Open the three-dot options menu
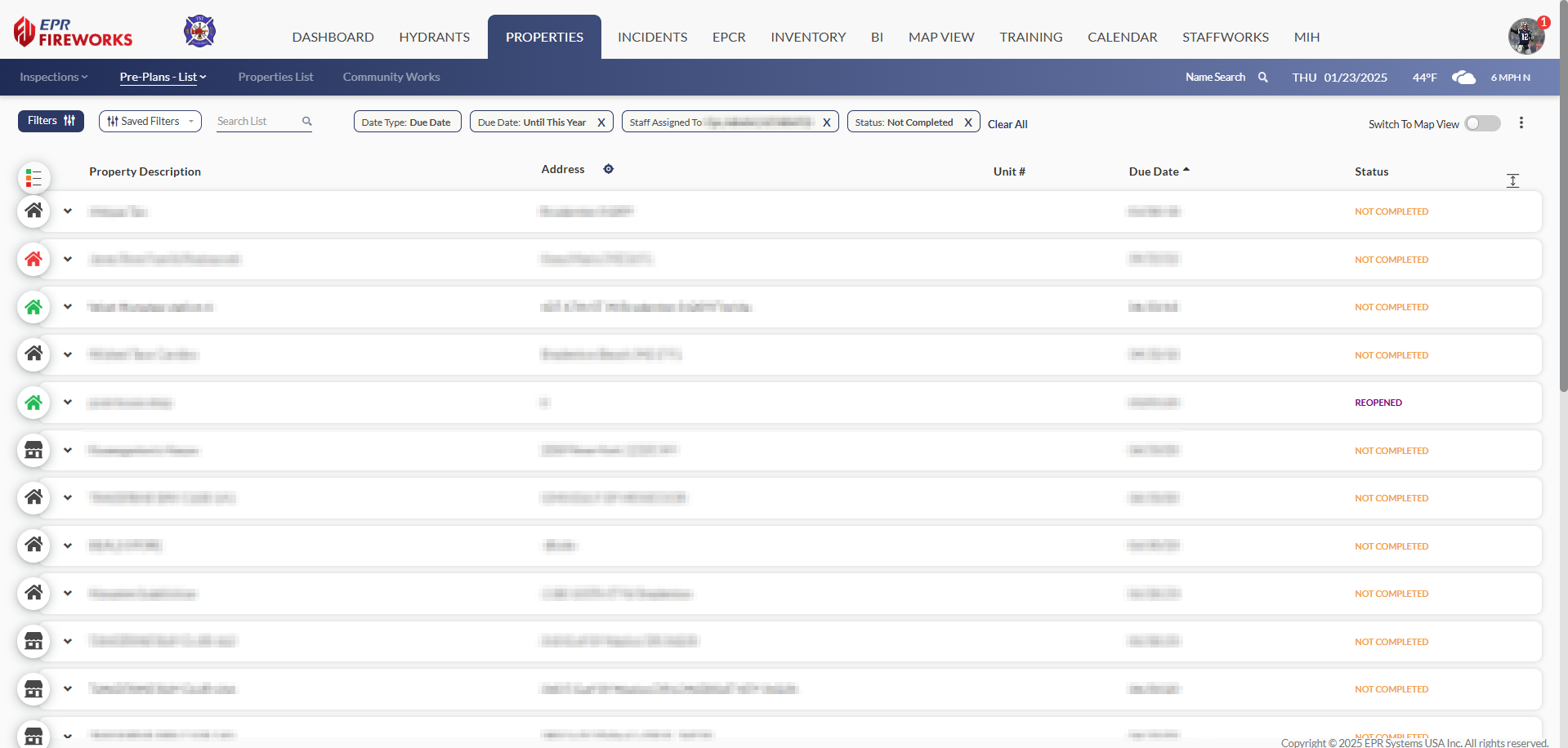This screenshot has width=1568, height=748. [x=1521, y=122]
